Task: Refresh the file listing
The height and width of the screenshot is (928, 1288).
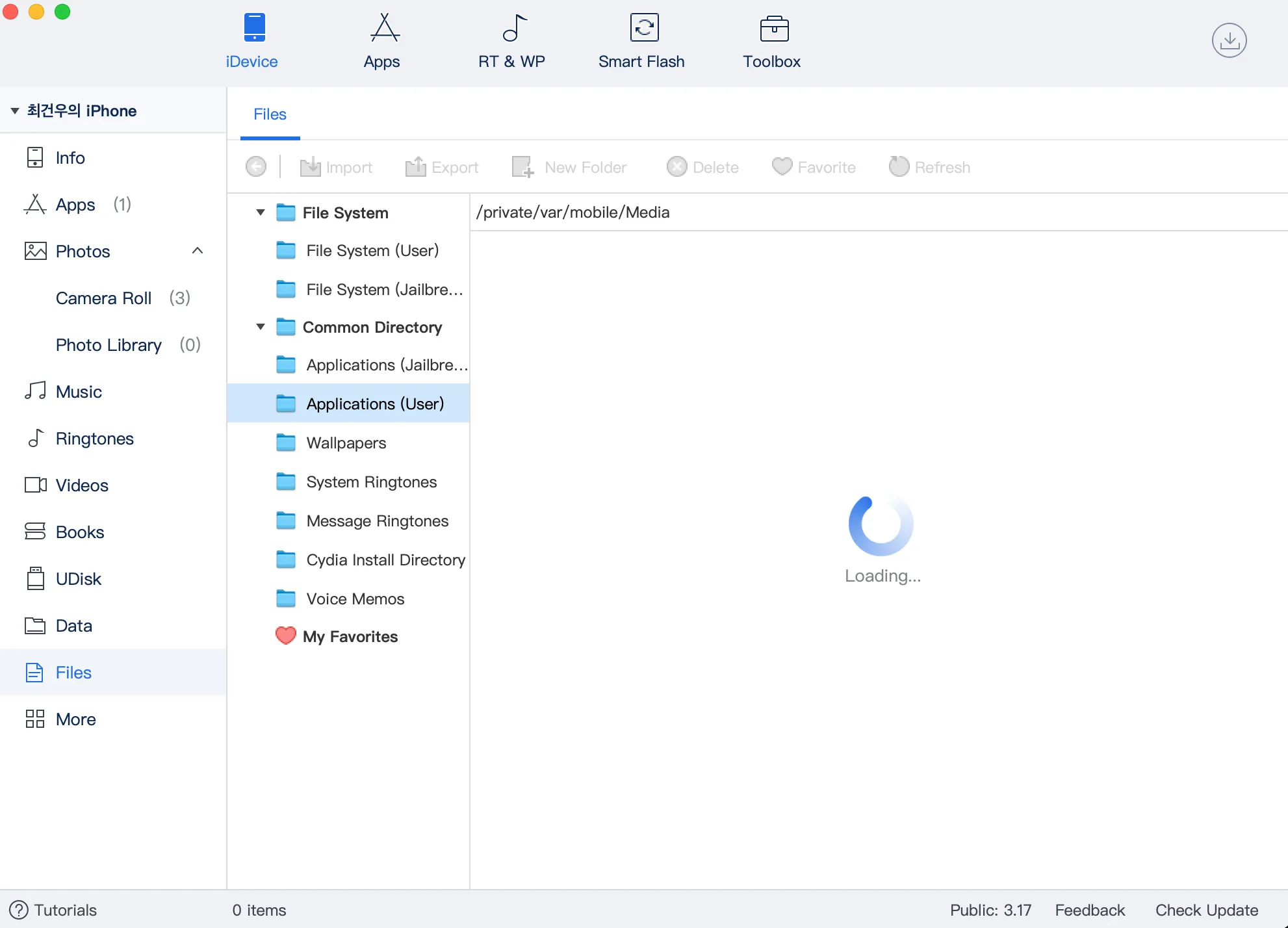Action: coord(929,167)
